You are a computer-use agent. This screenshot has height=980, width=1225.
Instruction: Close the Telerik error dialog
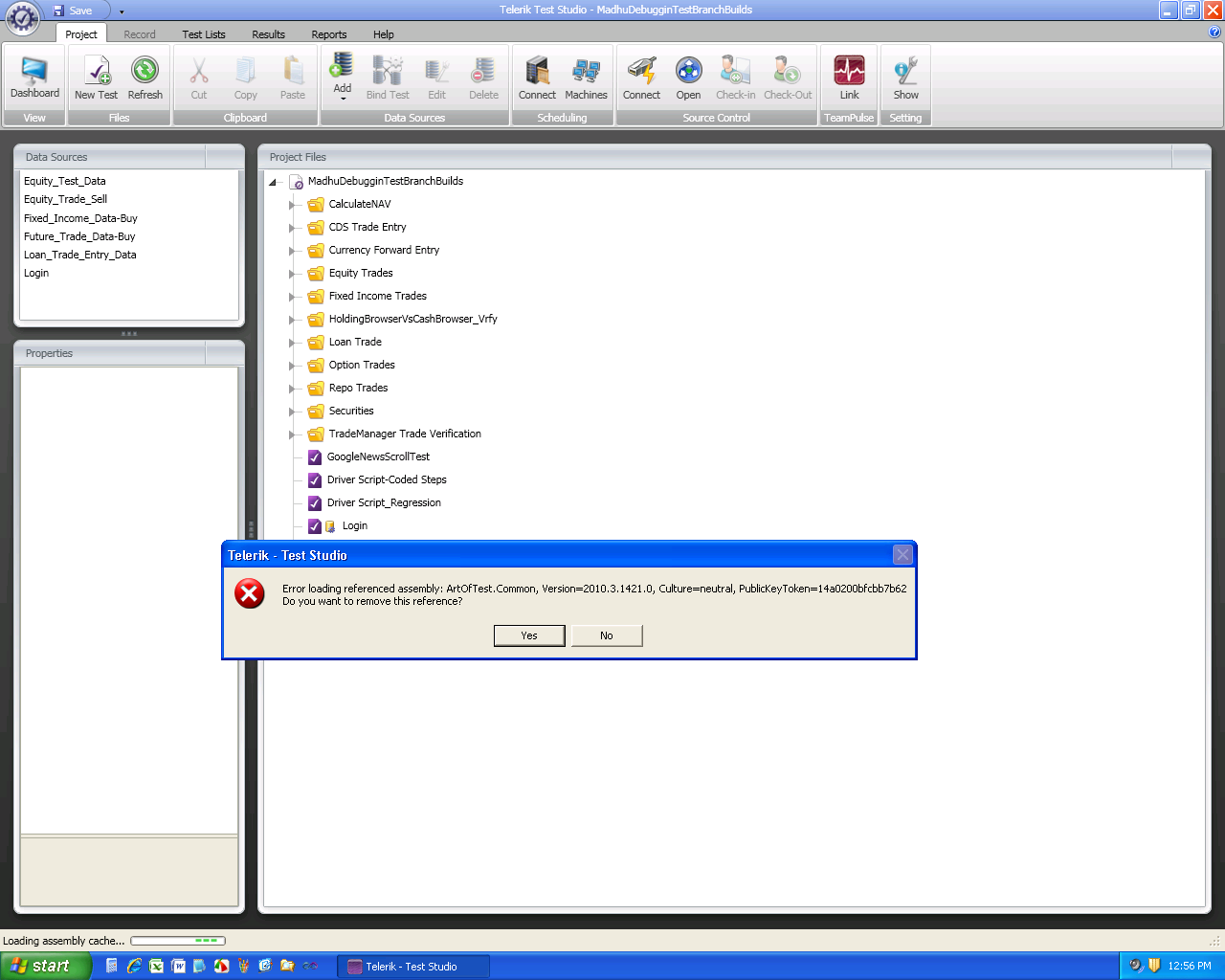click(902, 554)
